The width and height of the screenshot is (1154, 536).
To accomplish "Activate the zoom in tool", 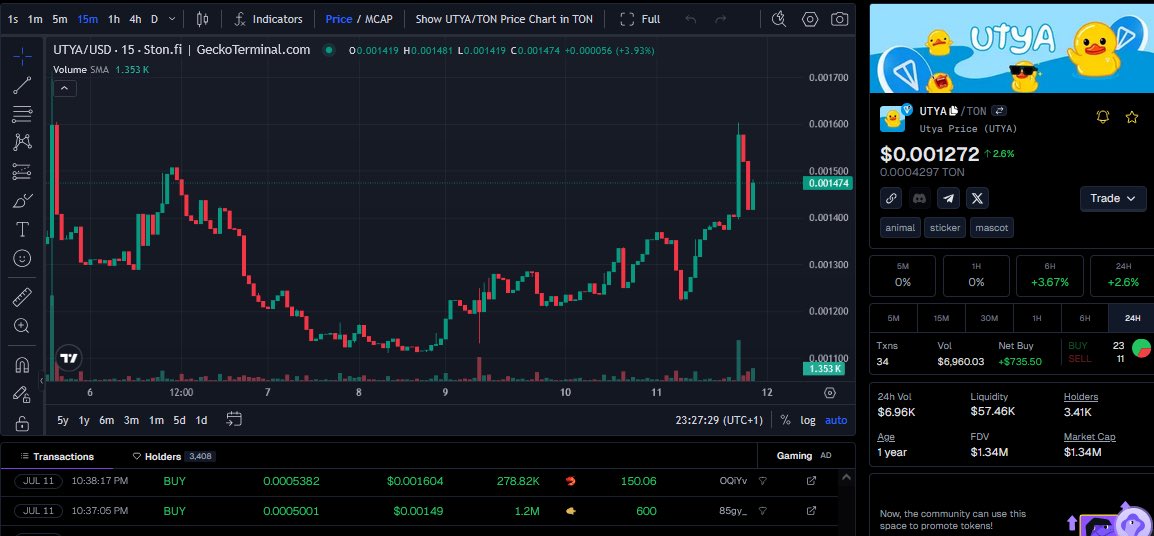I will point(22,326).
